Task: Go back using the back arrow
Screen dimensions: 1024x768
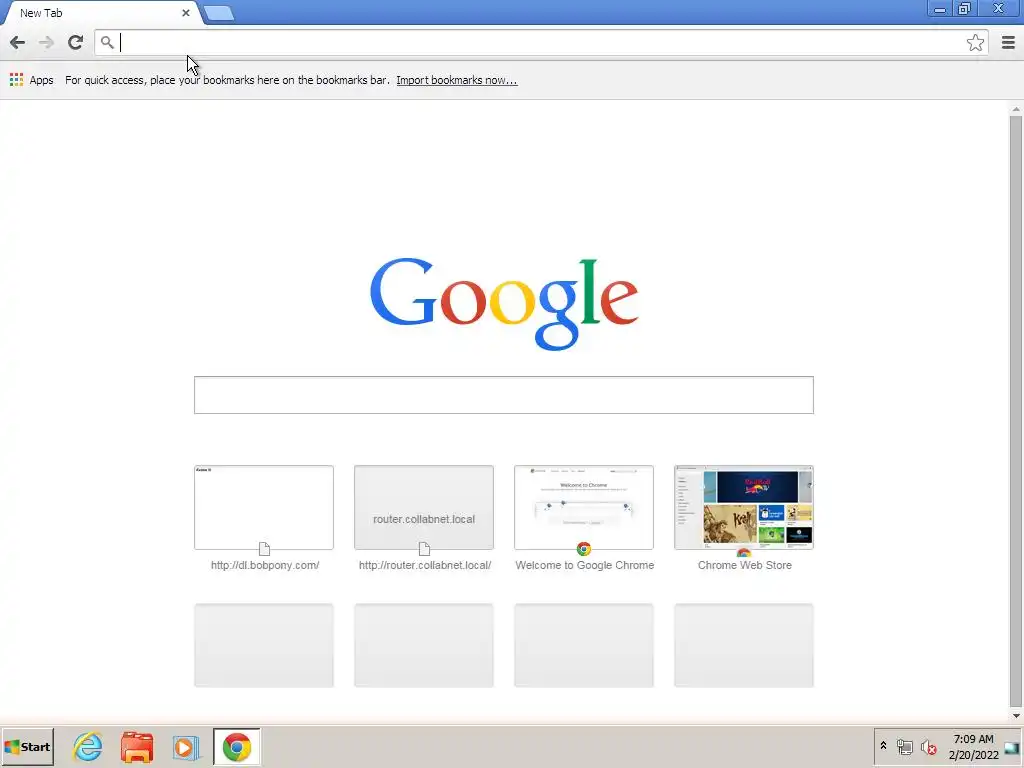Action: pyautogui.click(x=18, y=42)
